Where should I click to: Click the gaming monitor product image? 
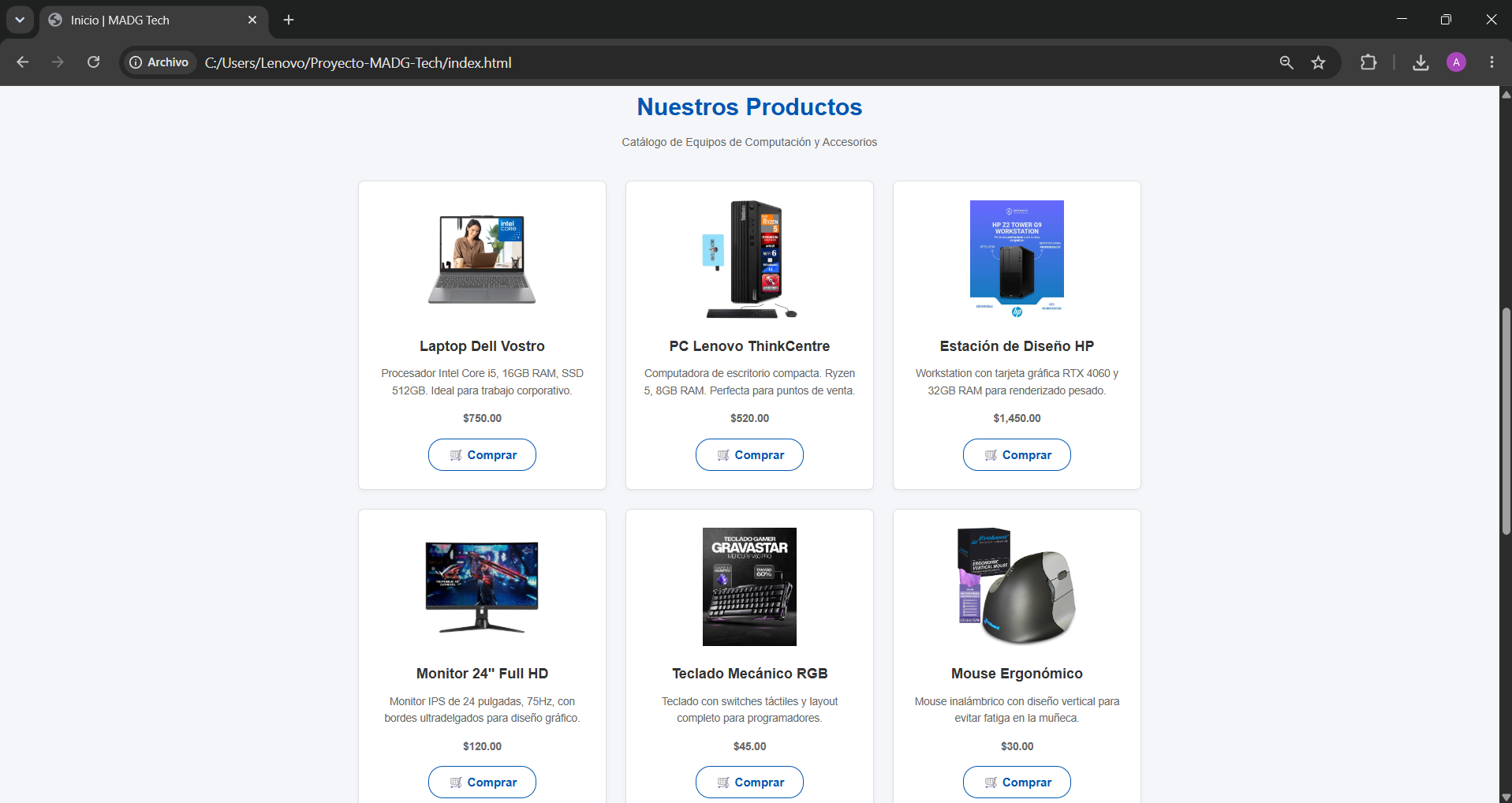click(x=482, y=587)
